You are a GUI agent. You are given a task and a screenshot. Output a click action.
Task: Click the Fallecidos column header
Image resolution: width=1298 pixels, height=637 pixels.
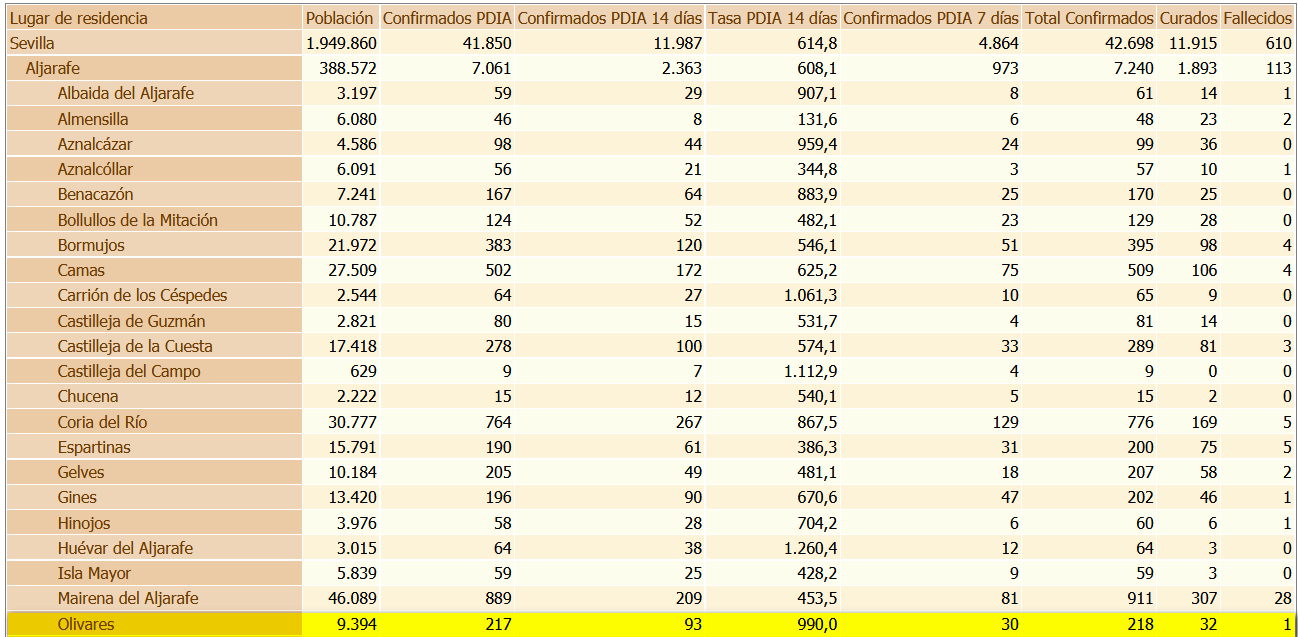(1257, 18)
